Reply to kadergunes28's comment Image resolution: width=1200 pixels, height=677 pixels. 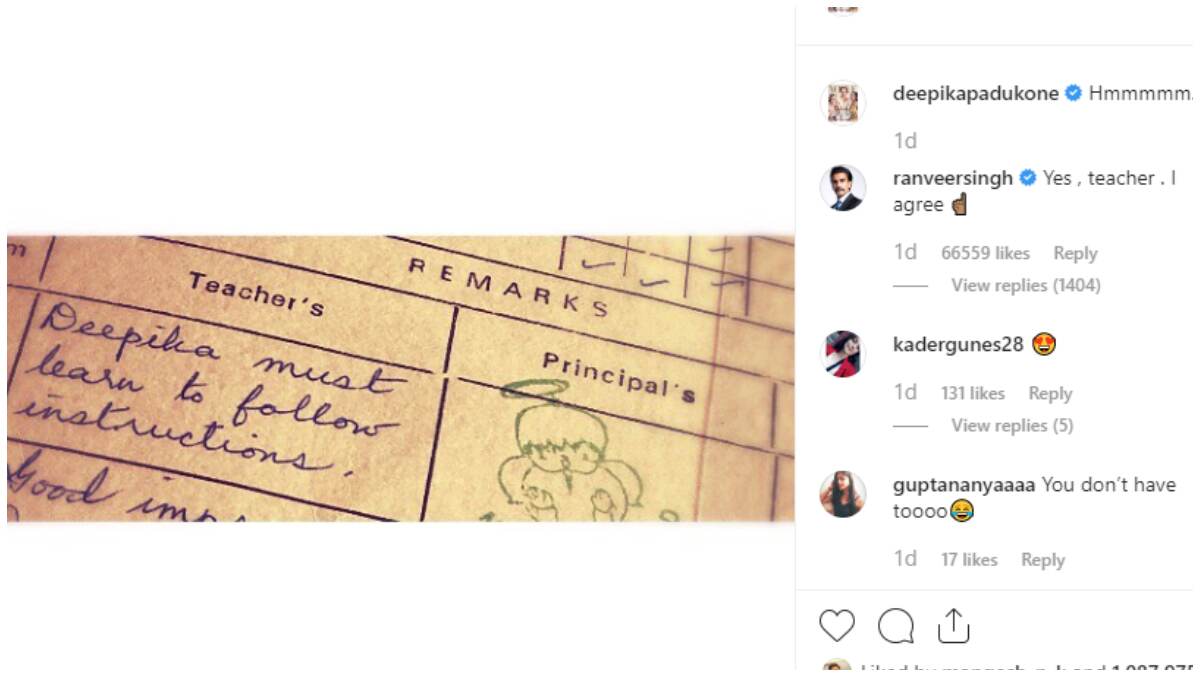[x=1050, y=394]
